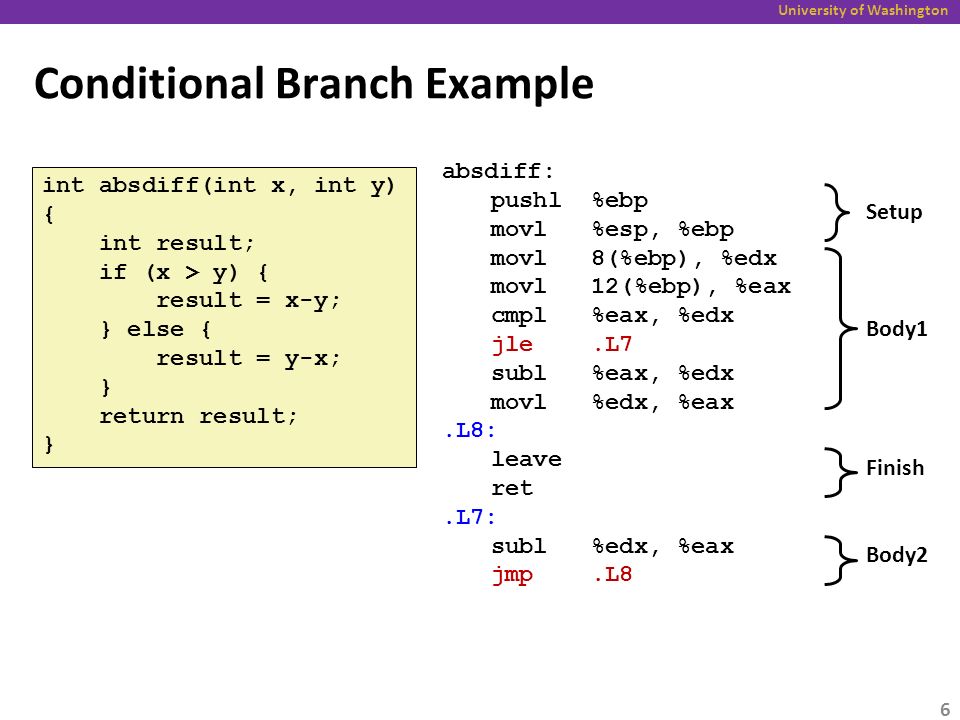Click the line 'int absdiff(int x, int y)'

click(219, 186)
